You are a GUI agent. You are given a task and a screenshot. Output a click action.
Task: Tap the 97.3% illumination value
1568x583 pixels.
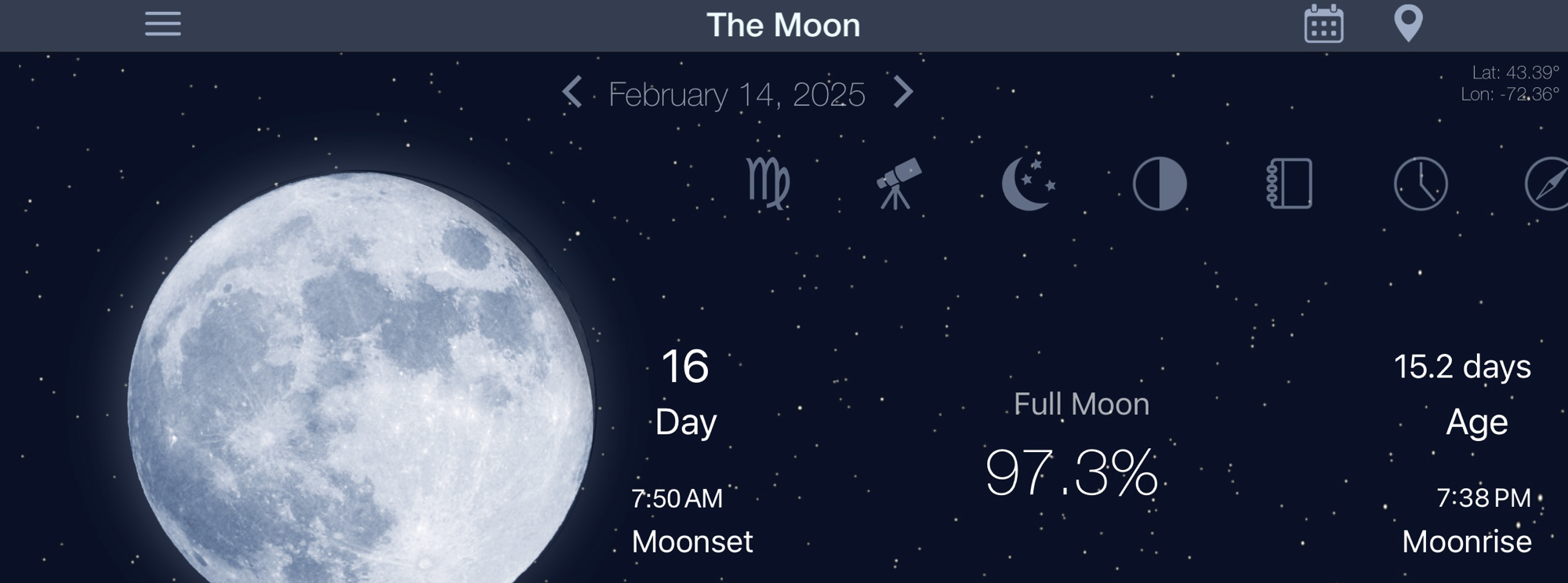tap(1071, 473)
